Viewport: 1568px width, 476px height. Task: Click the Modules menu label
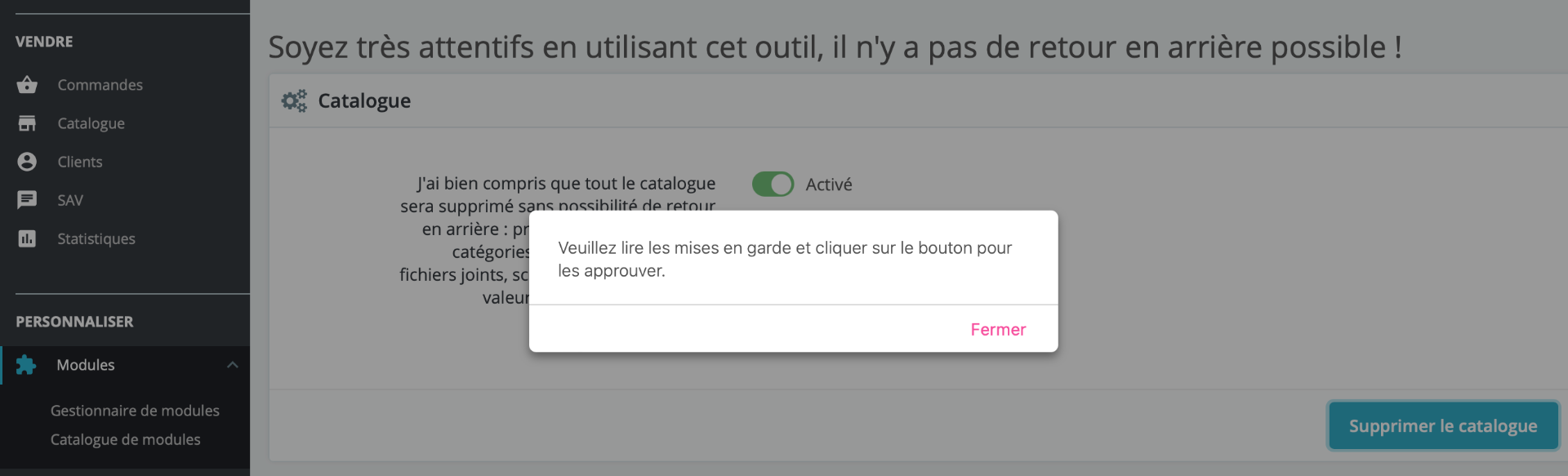pyautogui.click(x=86, y=365)
